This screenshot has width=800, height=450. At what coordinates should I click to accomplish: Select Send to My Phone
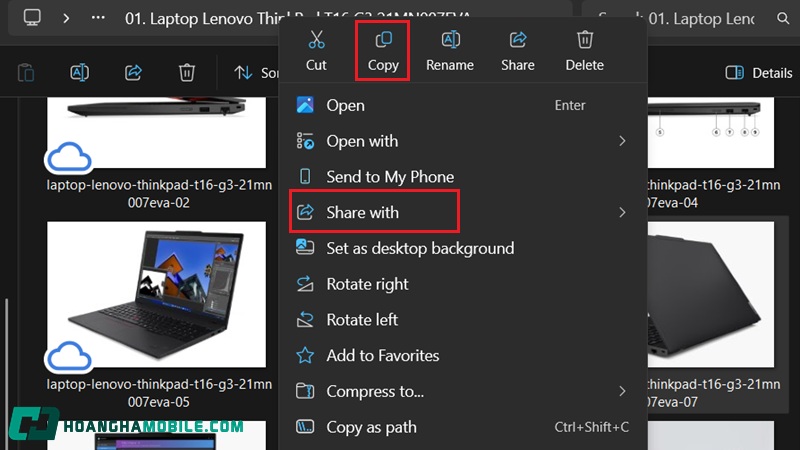coord(463,177)
